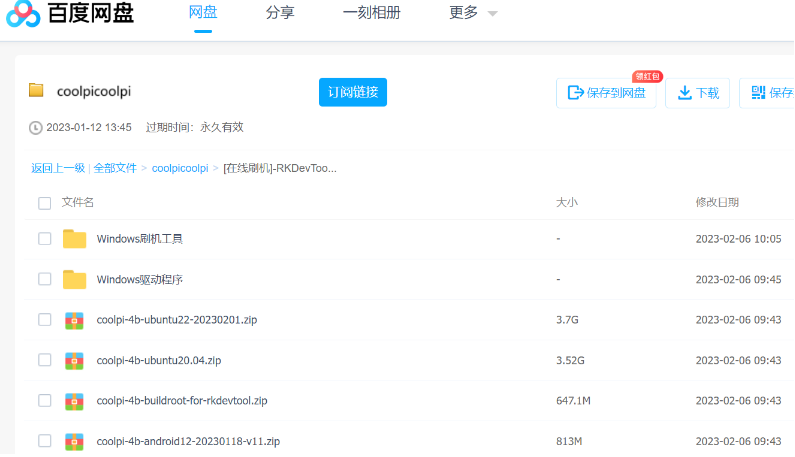Sort by the 文件名 column header
This screenshot has width=795, height=457.
pyautogui.click(x=78, y=202)
